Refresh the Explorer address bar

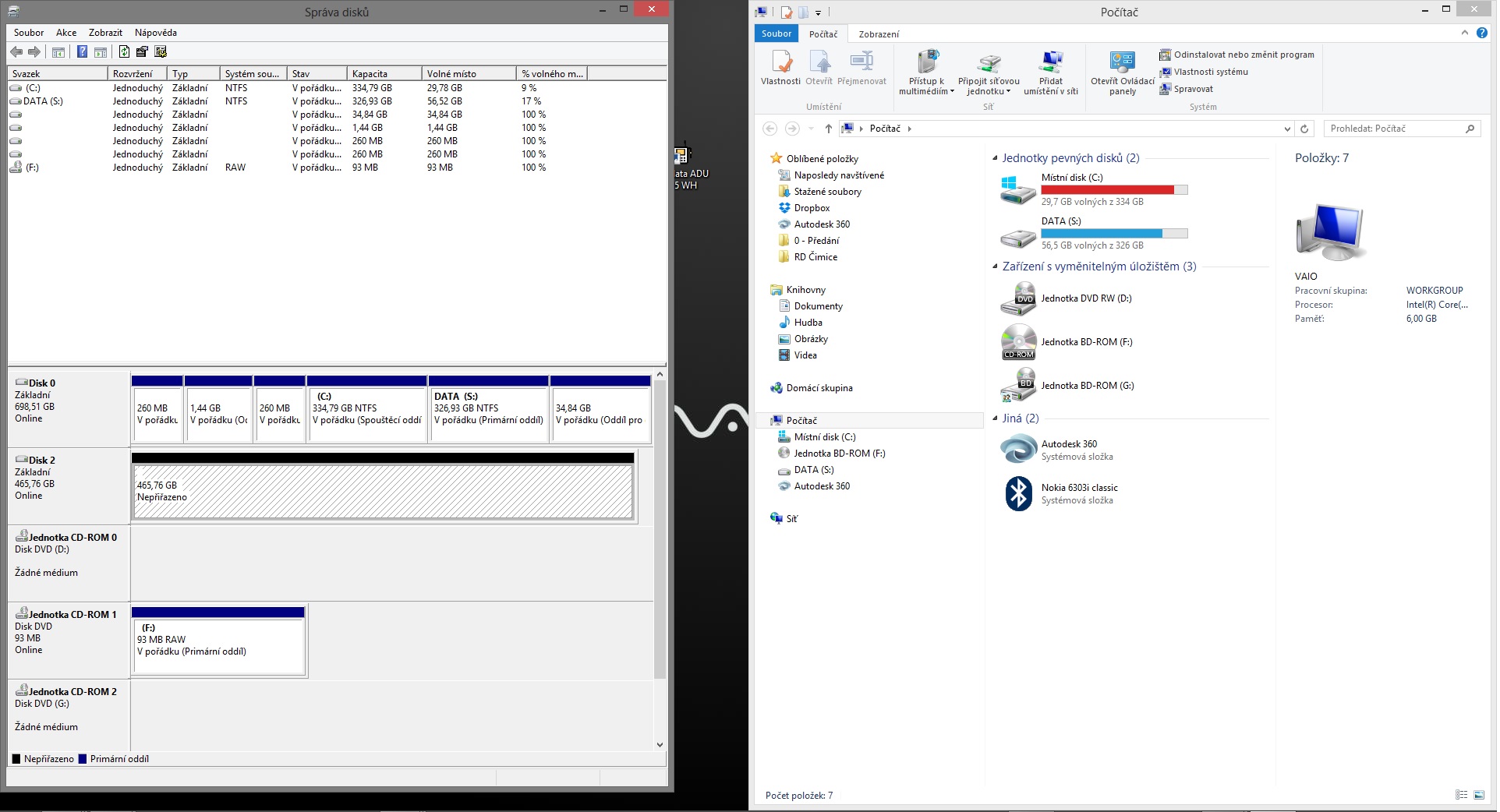coord(1304,129)
